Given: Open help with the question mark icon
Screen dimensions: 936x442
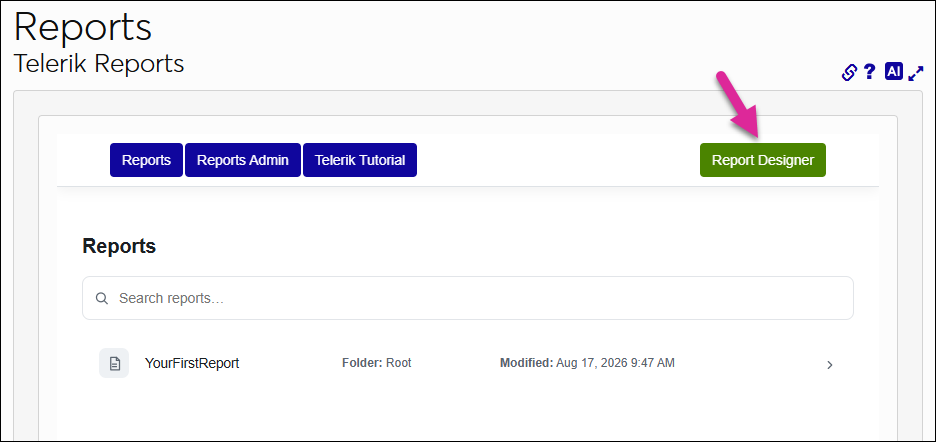Looking at the screenshot, I should coord(870,72).
